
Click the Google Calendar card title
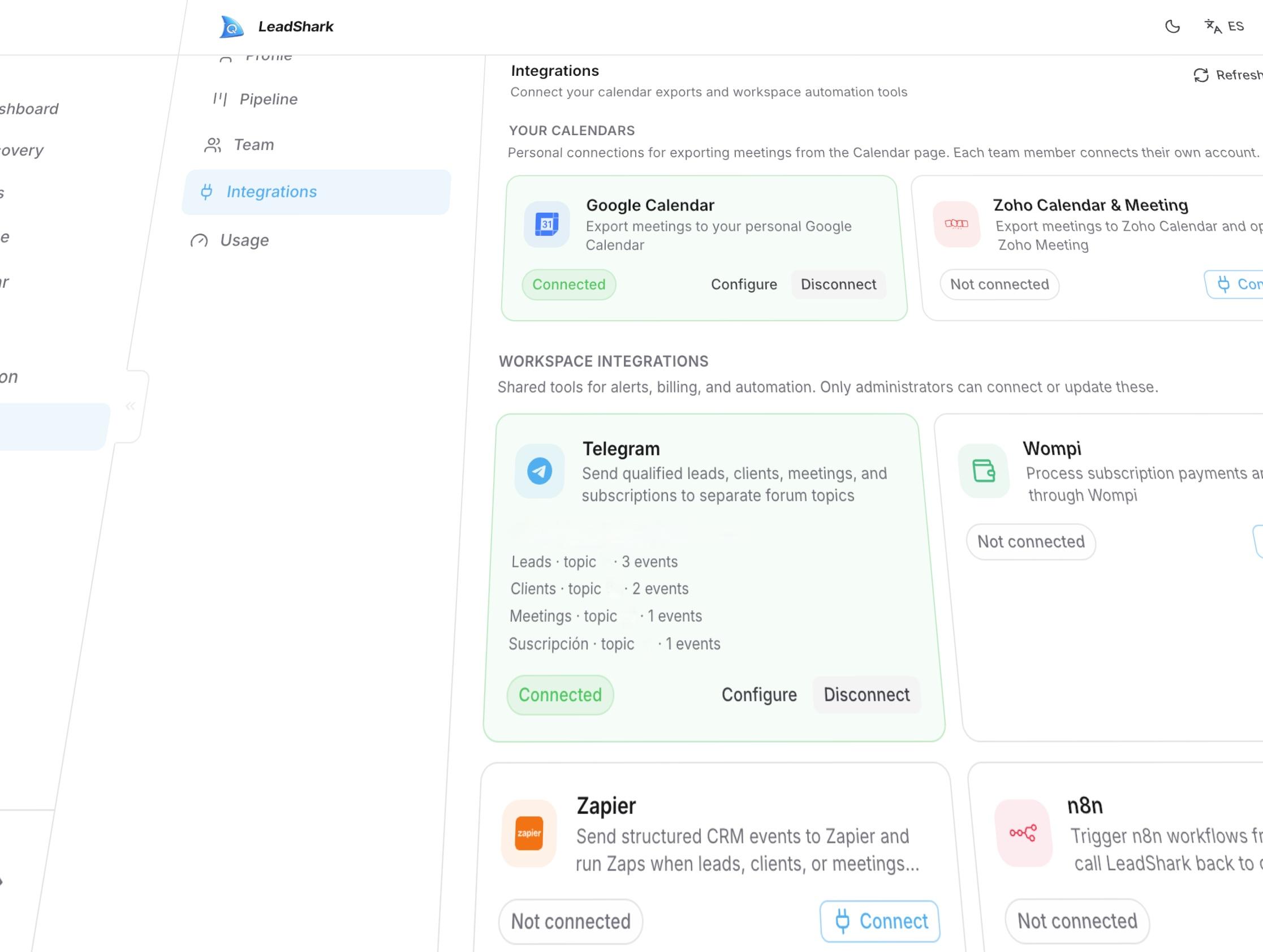tap(650, 205)
